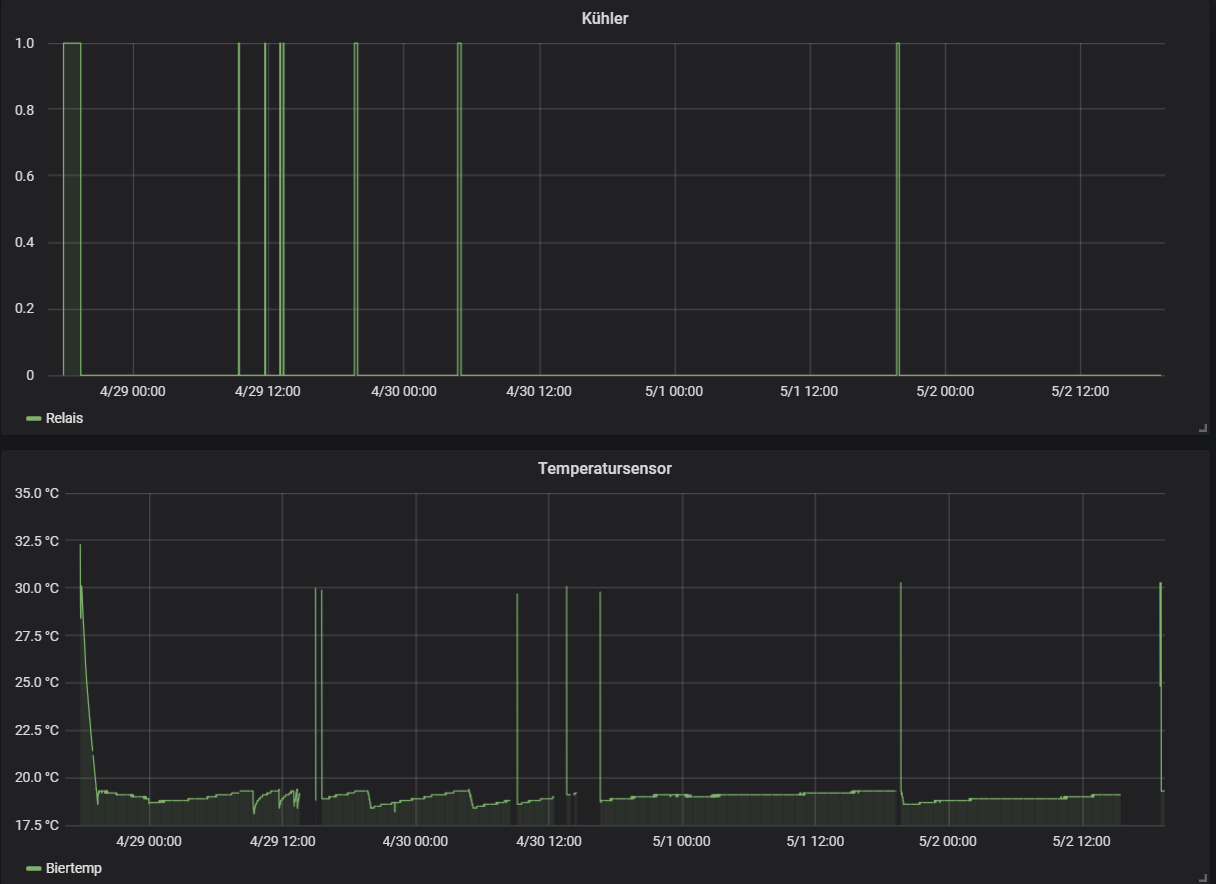The image size is (1216, 884).
Task: Toggle the Biertemp series in legend
Action: (x=73, y=868)
